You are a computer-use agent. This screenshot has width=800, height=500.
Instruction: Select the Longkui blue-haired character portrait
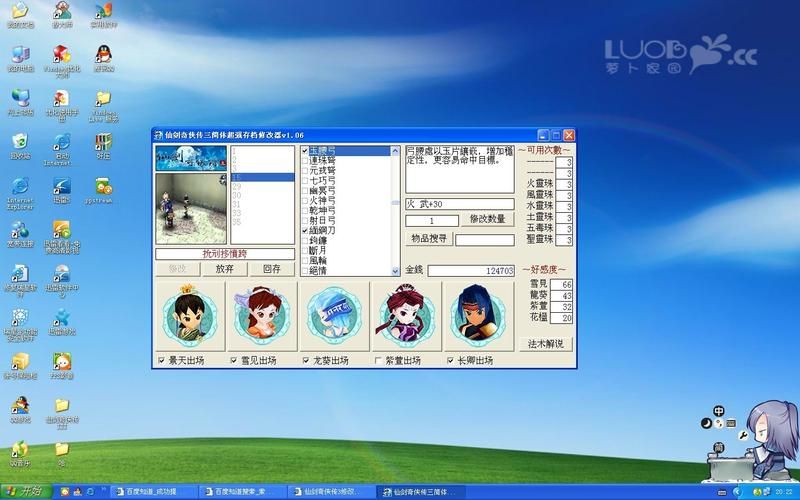point(335,316)
